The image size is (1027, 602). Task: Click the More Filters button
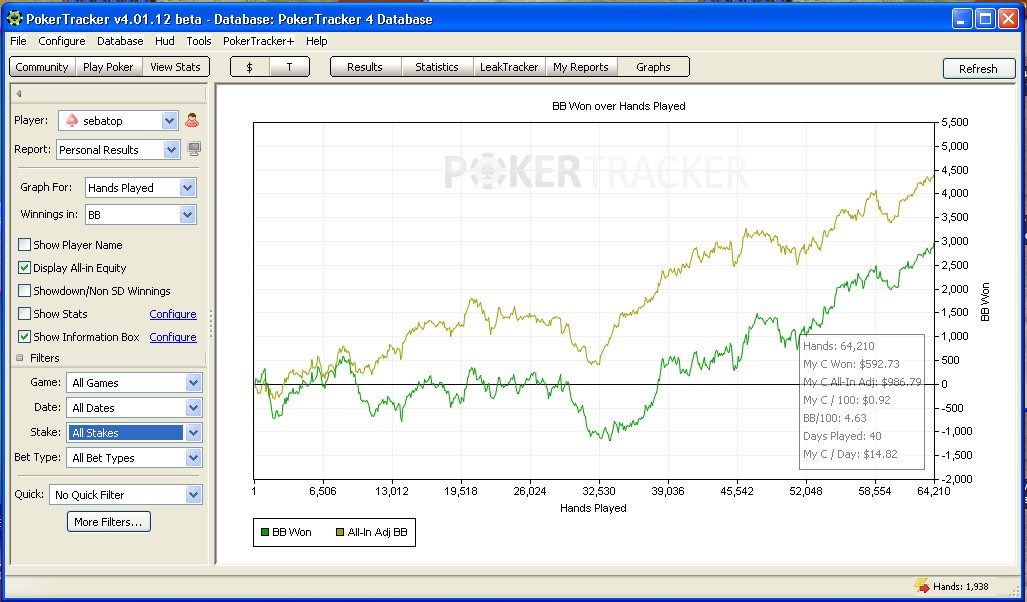(x=109, y=522)
